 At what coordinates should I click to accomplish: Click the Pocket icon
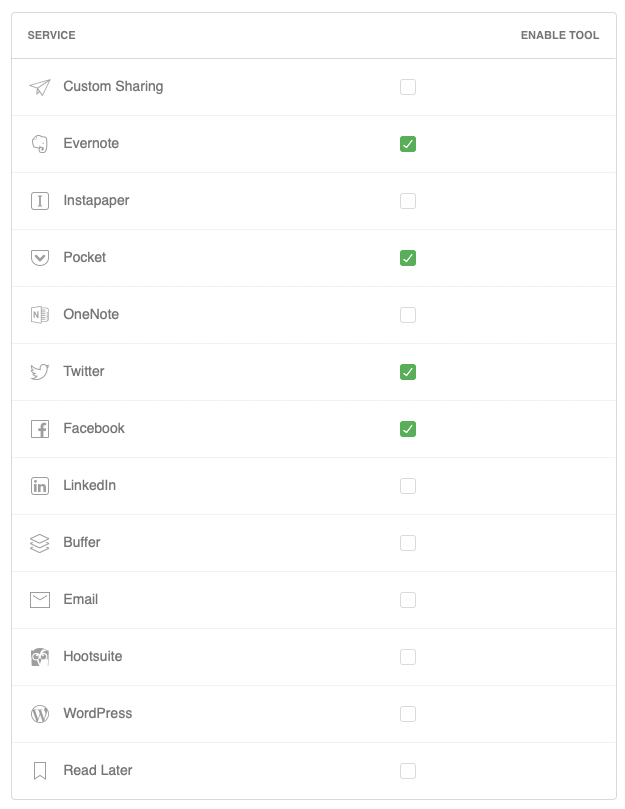click(x=40, y=257)
